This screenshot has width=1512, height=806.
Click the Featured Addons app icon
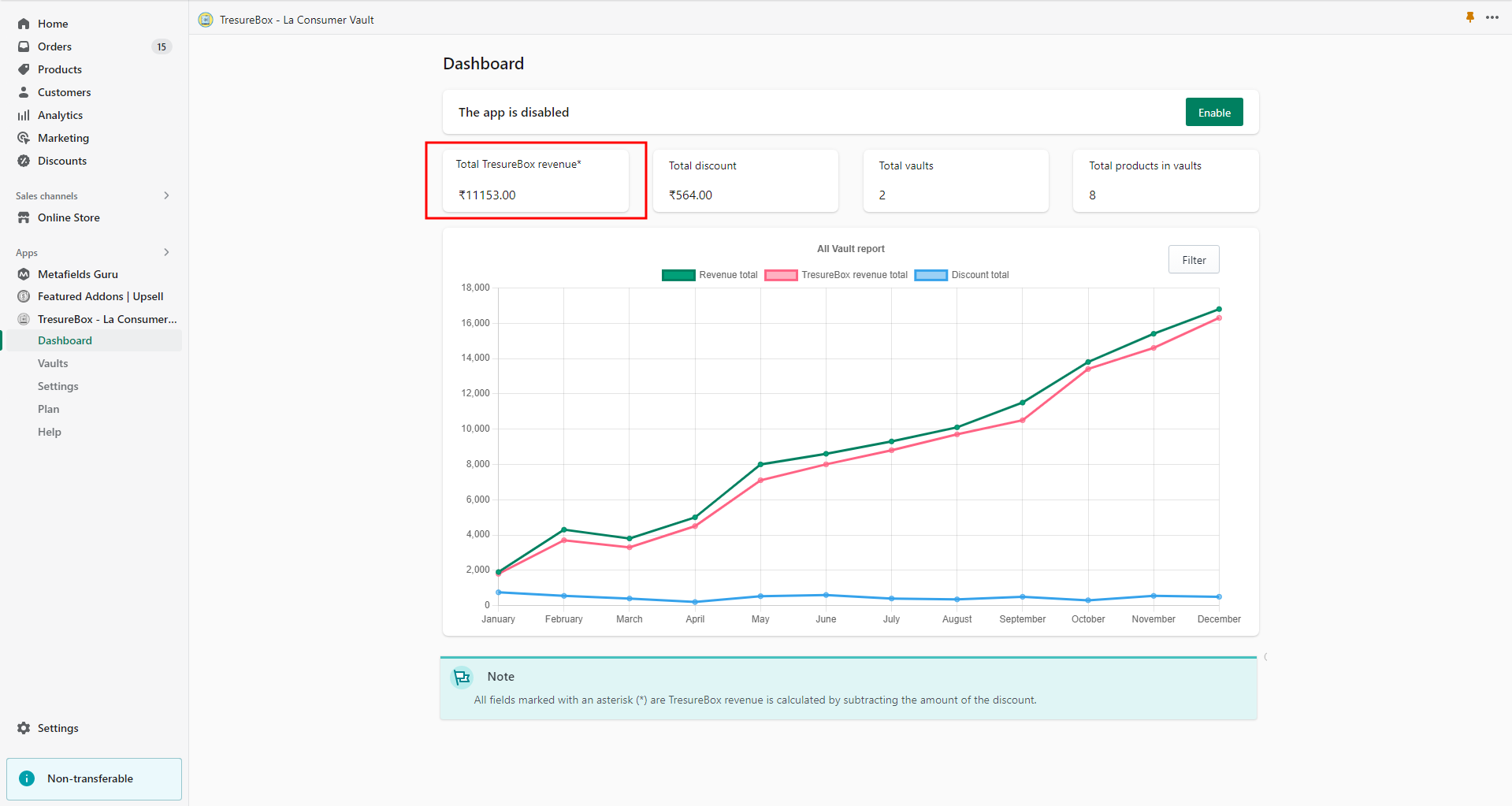coord(24,296)
